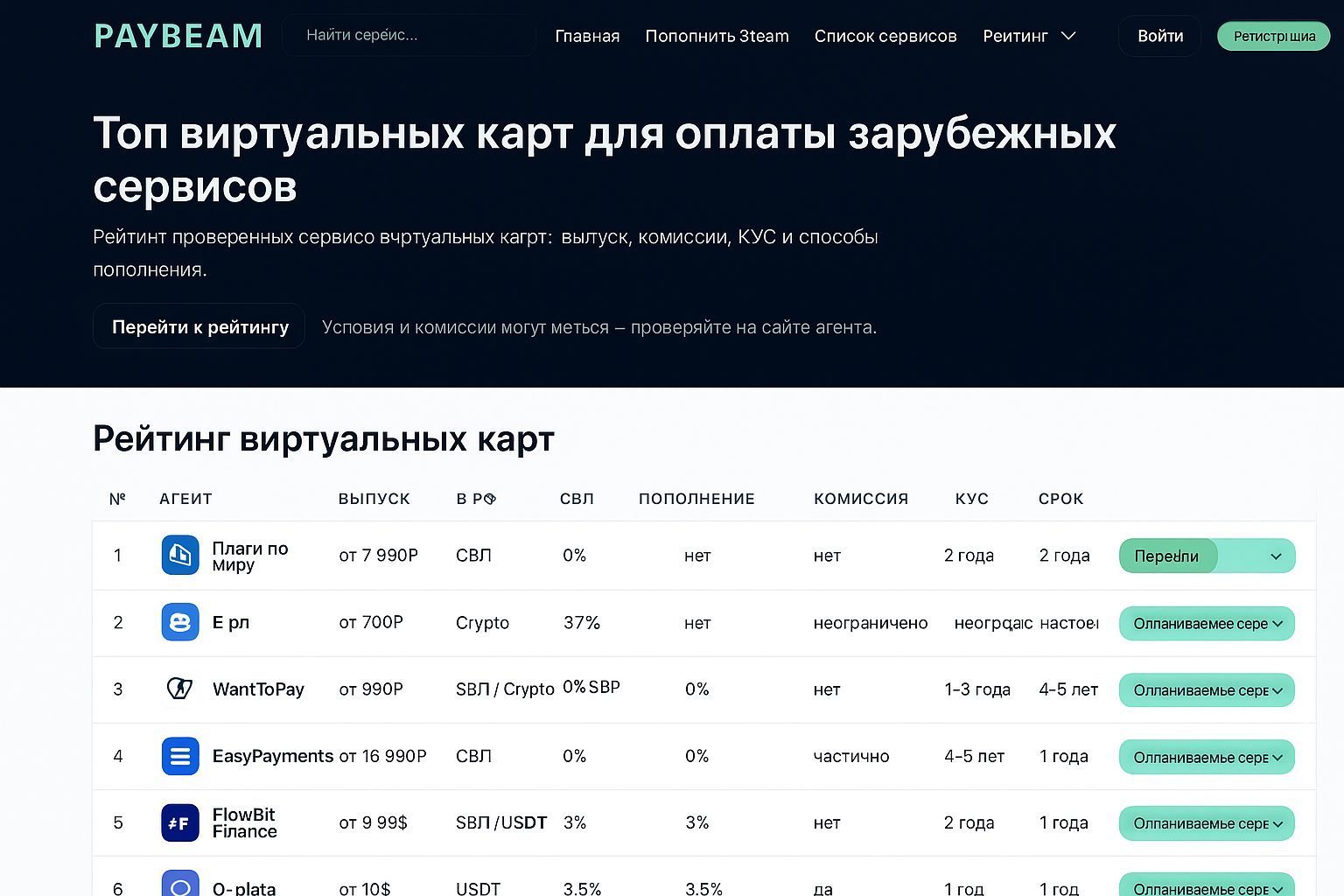The height and width of the screenshot is (896, 1344).
Task: Click the FlowBit Finance agent name
Action: pos(245,822)
